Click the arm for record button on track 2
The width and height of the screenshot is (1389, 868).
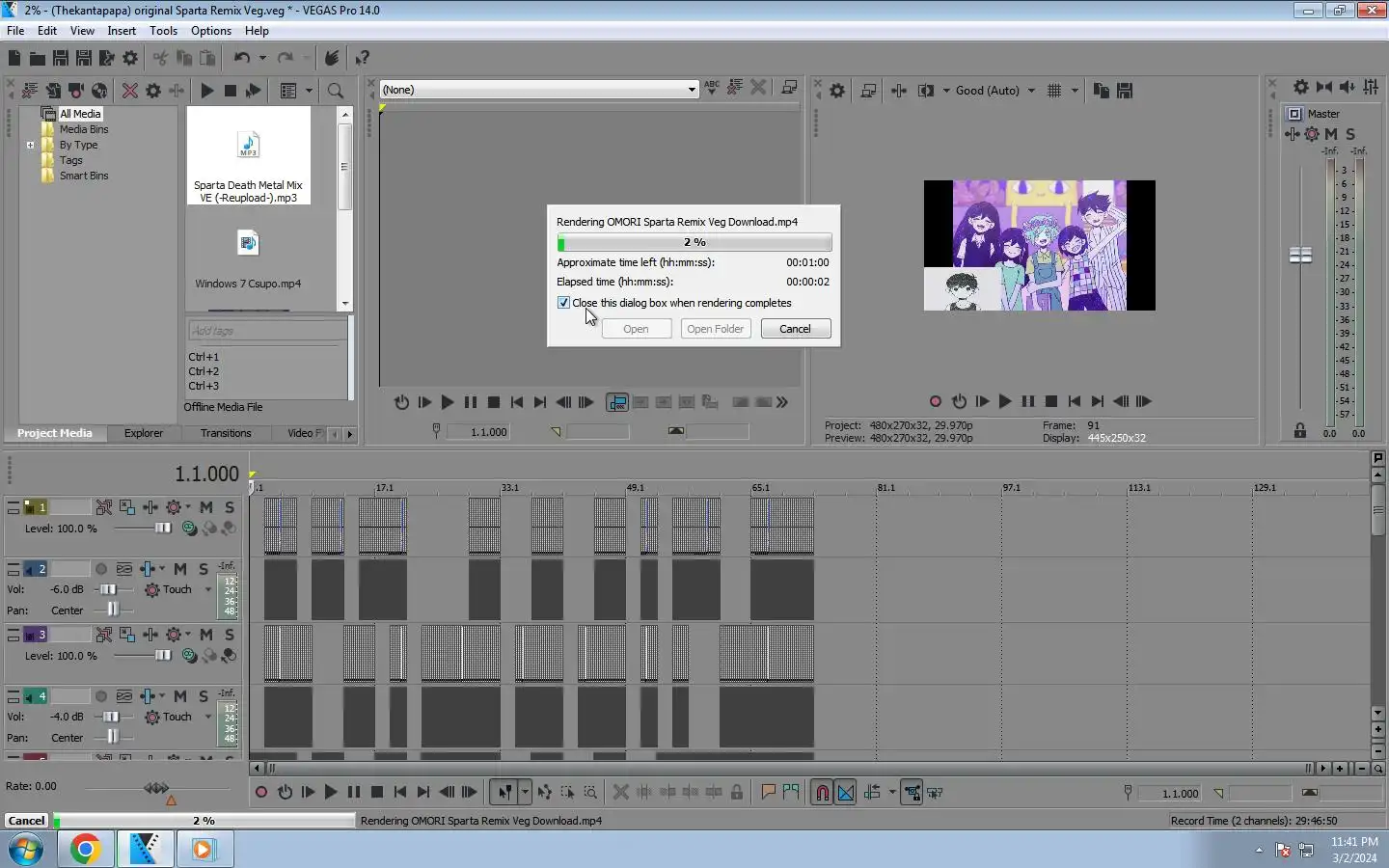point(101,569)
